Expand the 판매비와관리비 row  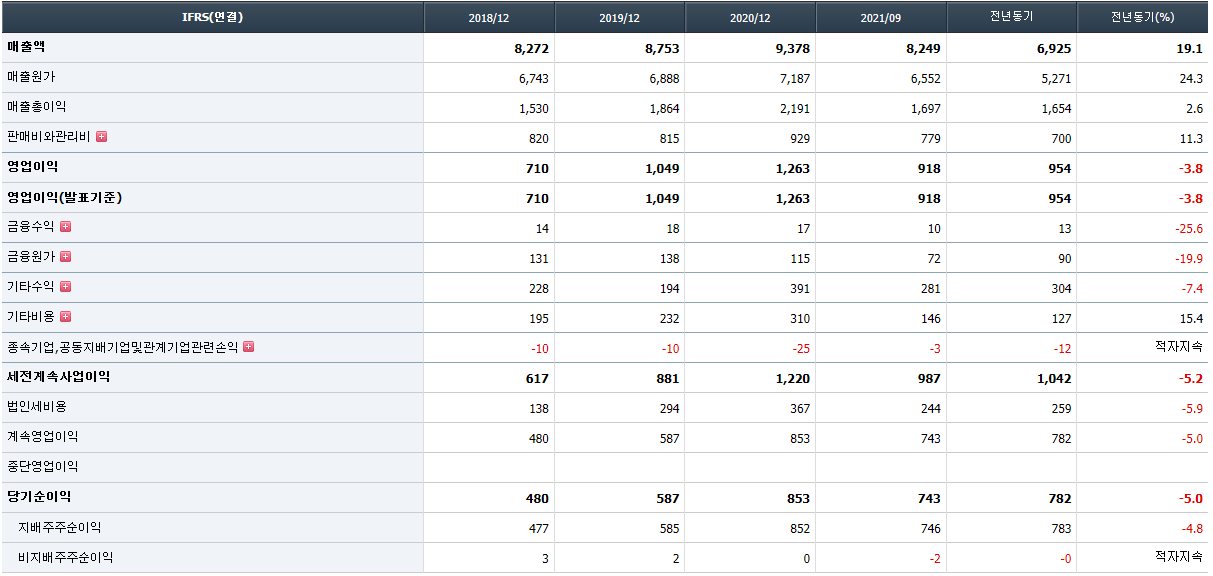pyautogui.click(x=101, y=137)
